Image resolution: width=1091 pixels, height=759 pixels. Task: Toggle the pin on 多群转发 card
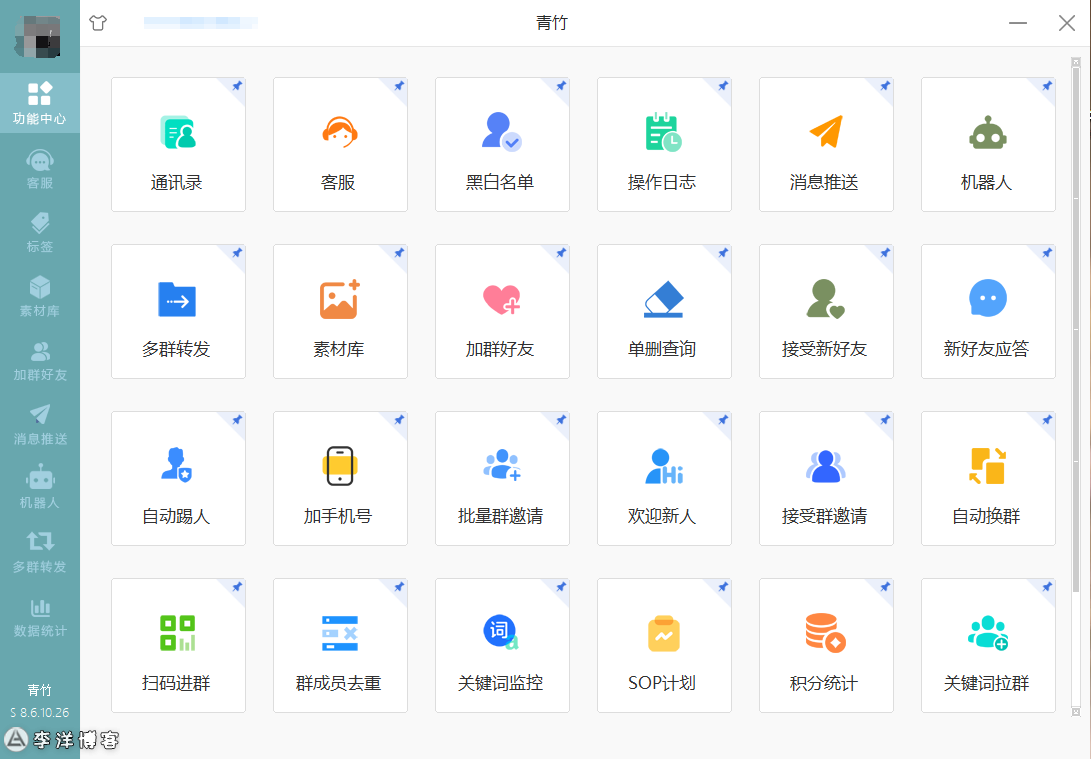pyautogui.click(x=236, y=253)
